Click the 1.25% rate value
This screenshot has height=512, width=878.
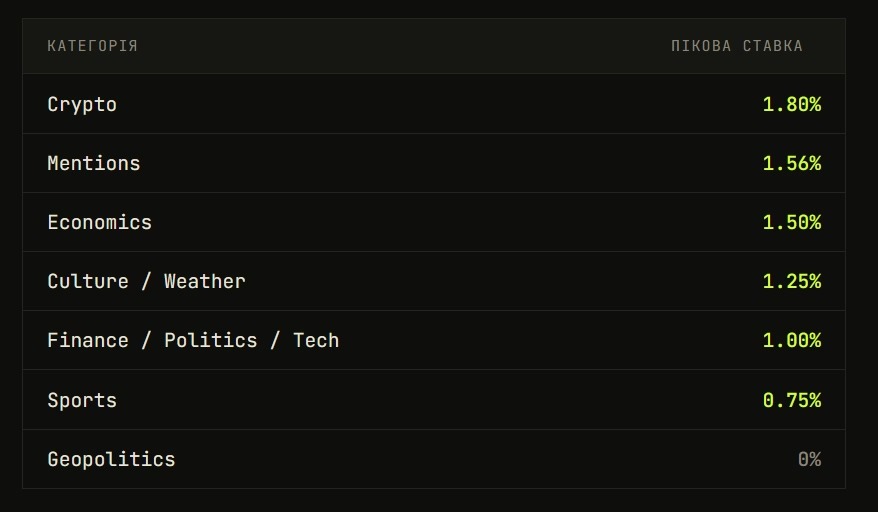pos(791,281)
